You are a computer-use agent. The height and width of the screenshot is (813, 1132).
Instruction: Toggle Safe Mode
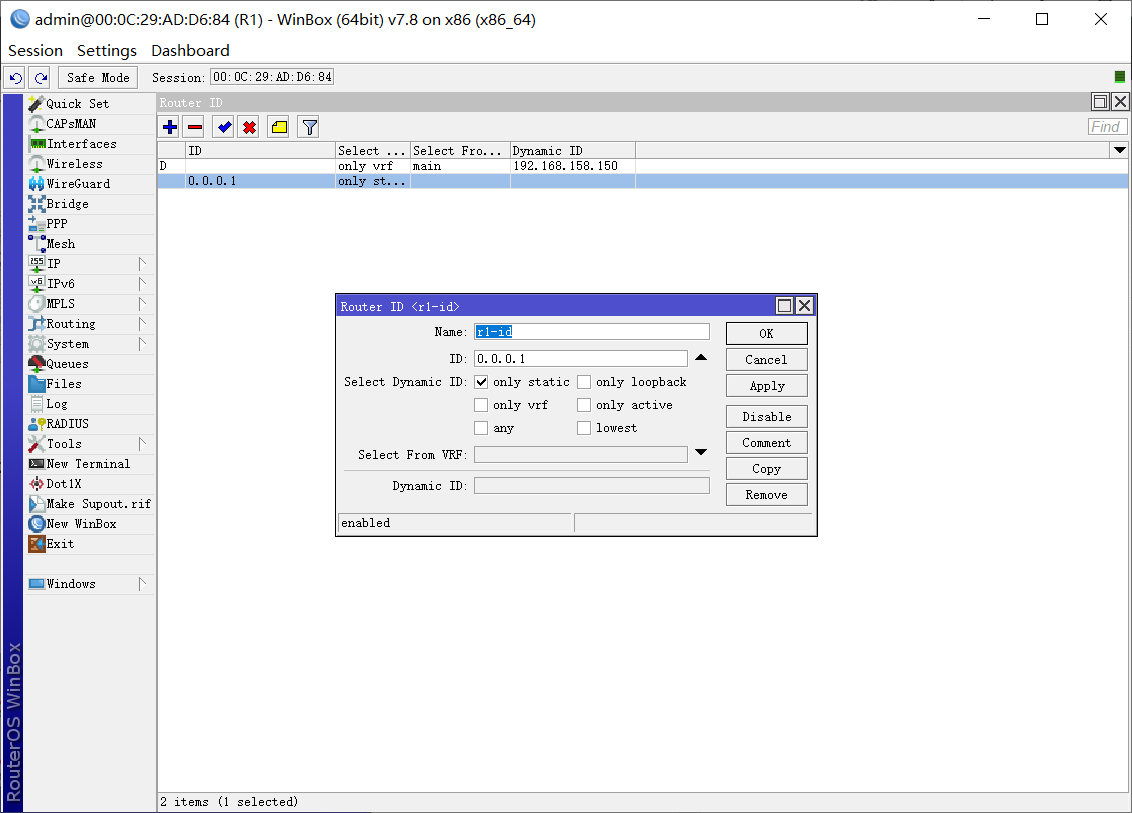coord(98,77)
